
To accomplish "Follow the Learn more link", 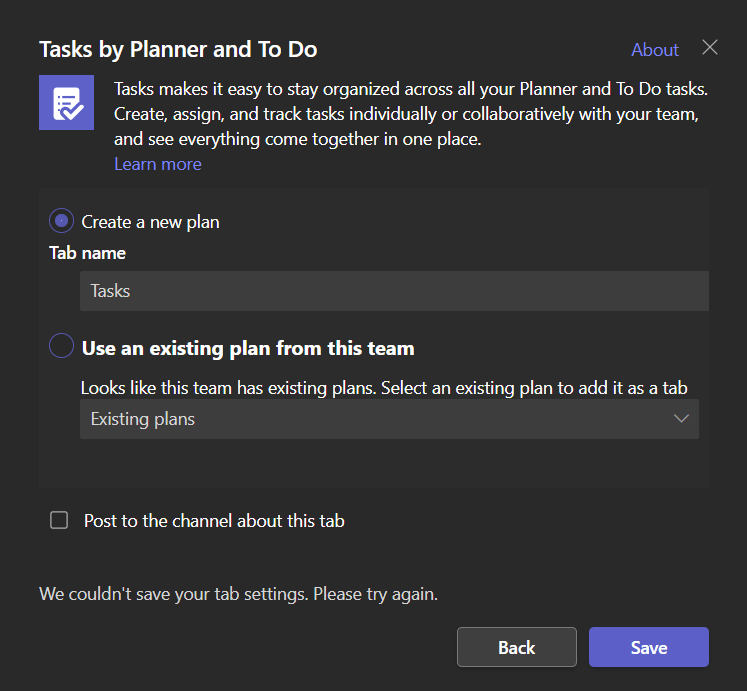I will (158, 164).
